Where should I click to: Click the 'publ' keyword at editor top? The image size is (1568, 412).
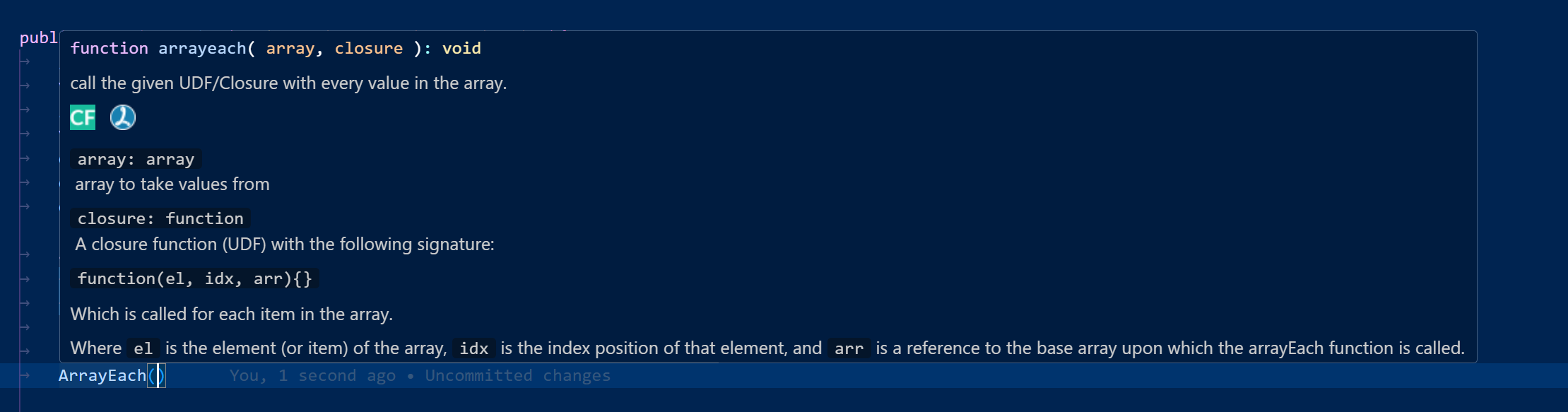coord(39,38)
